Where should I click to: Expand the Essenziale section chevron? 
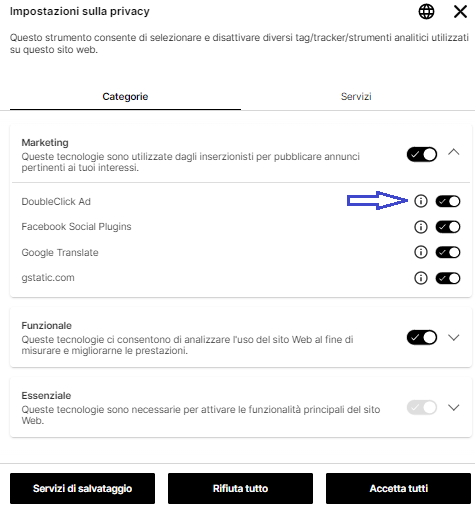click(x=454, y=407)
